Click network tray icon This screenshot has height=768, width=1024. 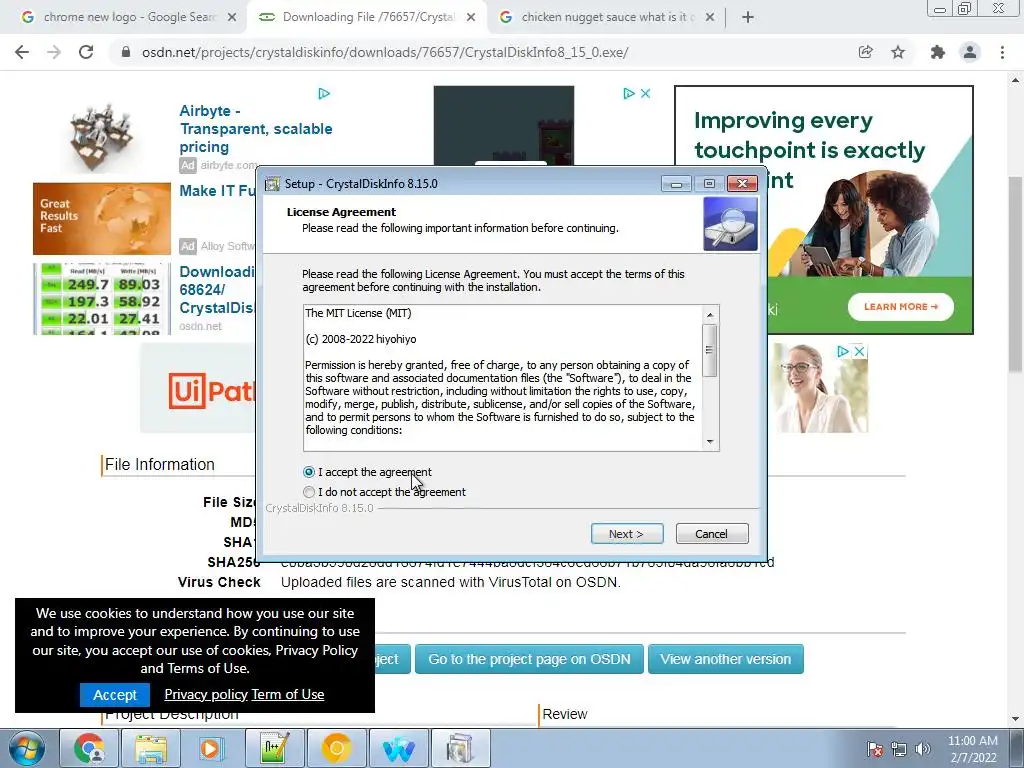(x=899, y=749)
